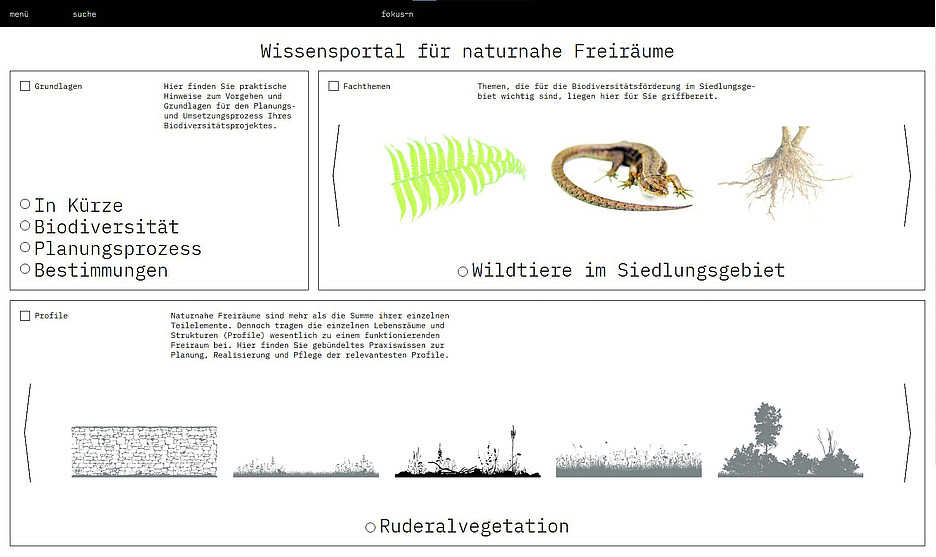
Task: Open the stone wall profile silhouette
Action: [x=144, y=450]
